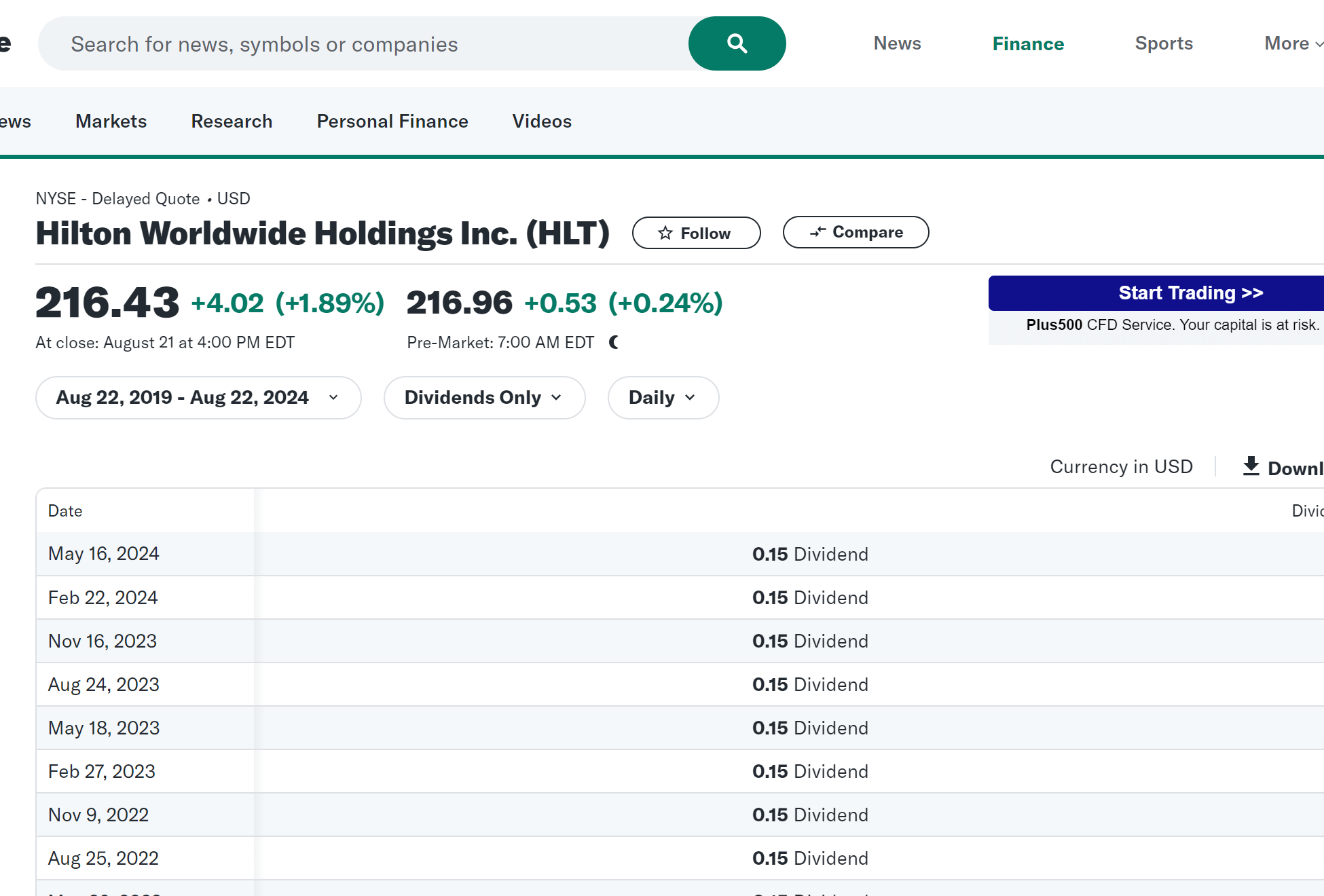
Task: Open the Research tab
Action: coord(232,121)
